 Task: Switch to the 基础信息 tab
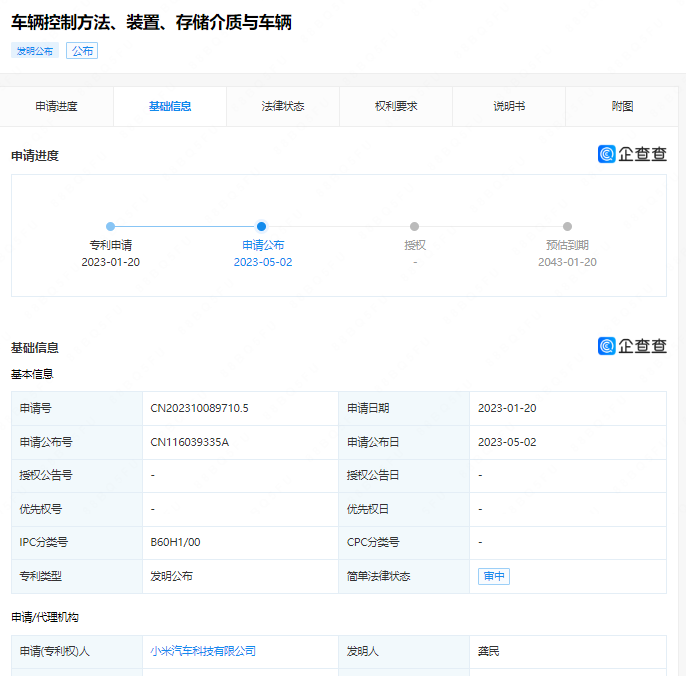[x=170, y=106]
